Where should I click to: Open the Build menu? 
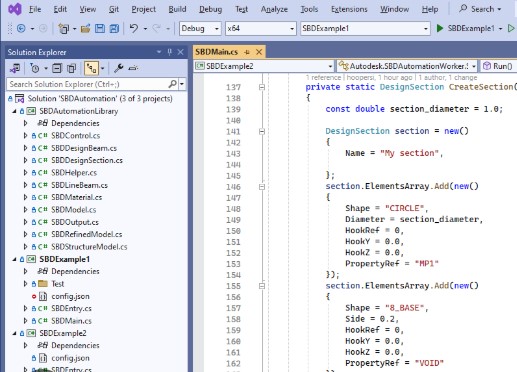coord(177,9)
